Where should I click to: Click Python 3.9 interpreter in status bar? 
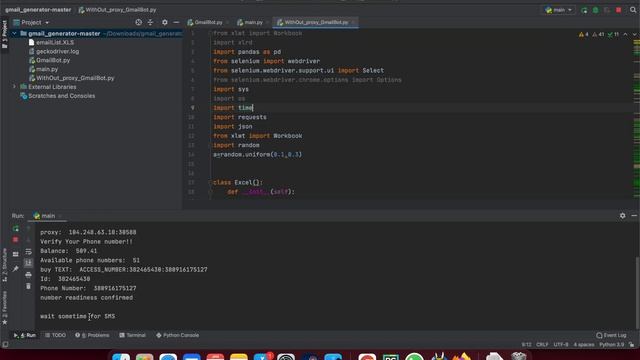(611, 344)
